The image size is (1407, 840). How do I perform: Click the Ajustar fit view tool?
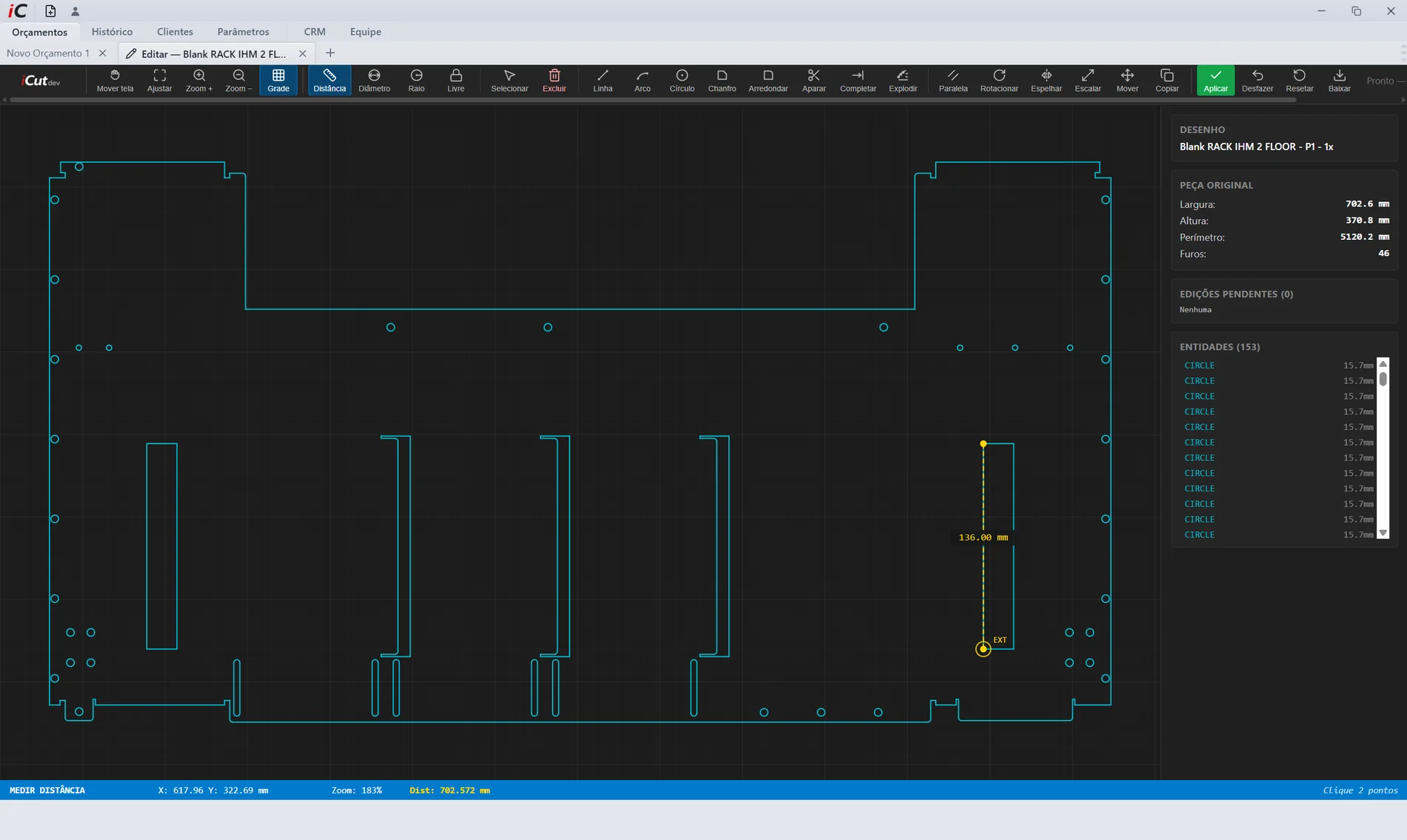pos(159,81)
